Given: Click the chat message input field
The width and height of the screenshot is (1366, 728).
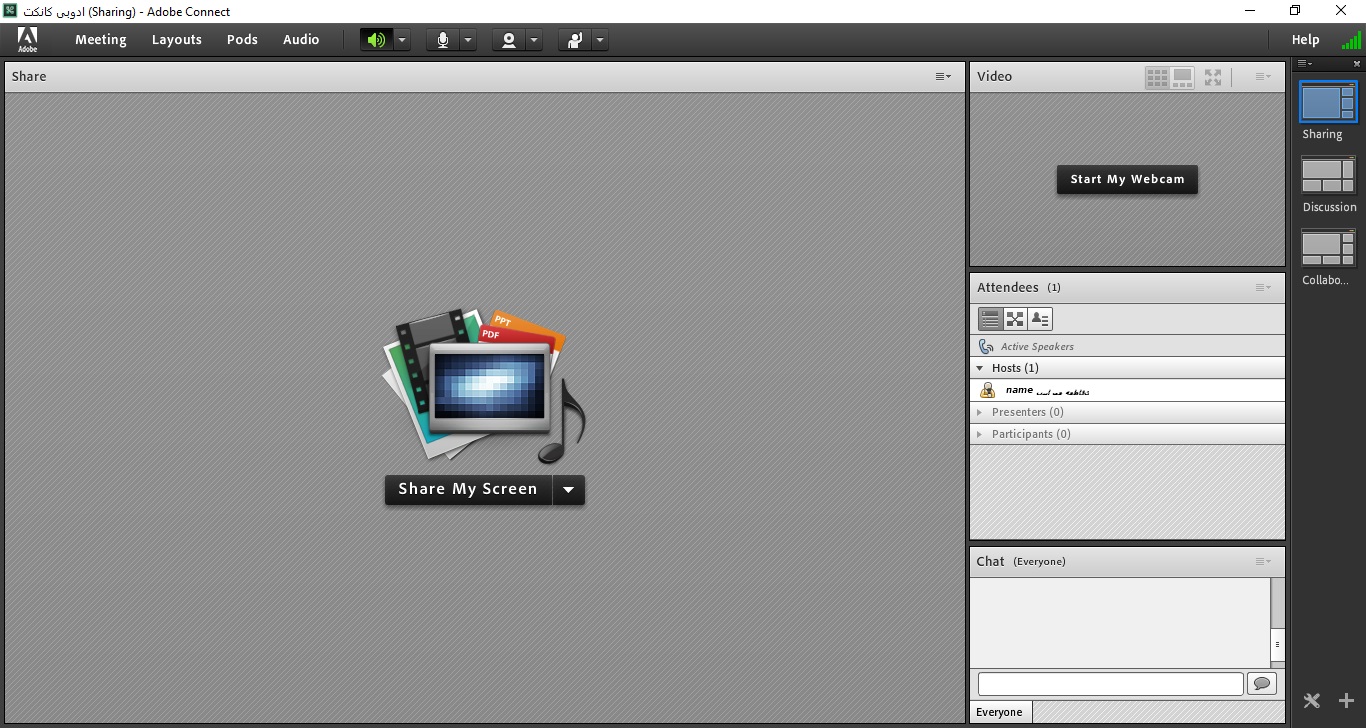Looking at the screenshot, I should tap(1110, 683).
